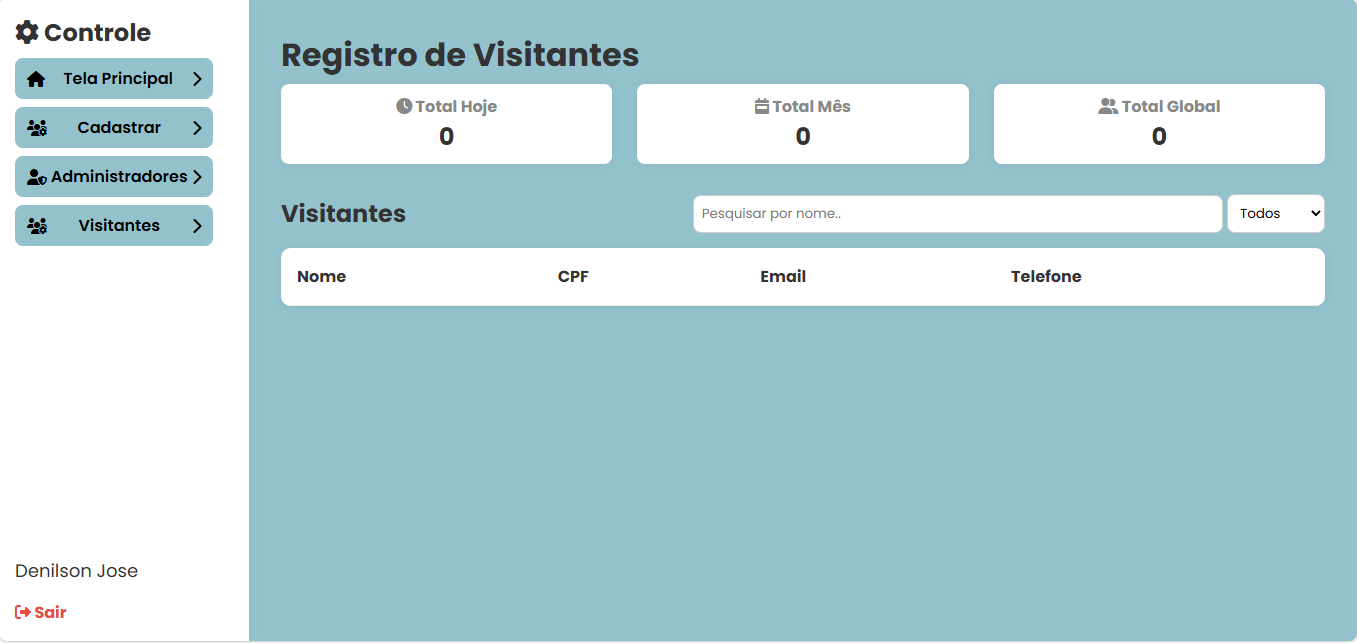Click the gear icon beside Controle

[27, 32]
